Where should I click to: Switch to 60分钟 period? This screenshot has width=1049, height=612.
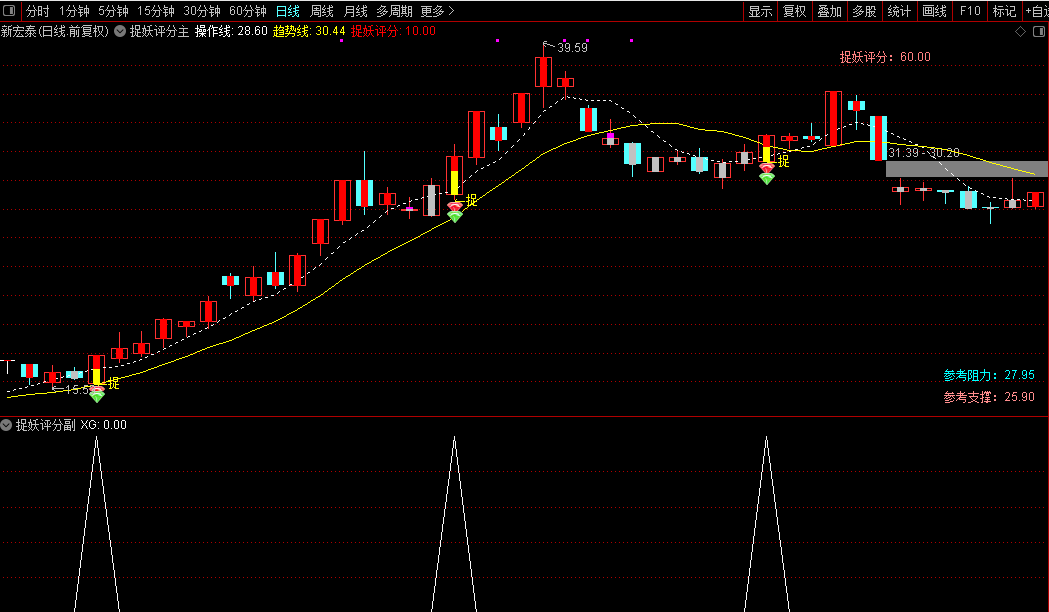click(x=248, y=11)
